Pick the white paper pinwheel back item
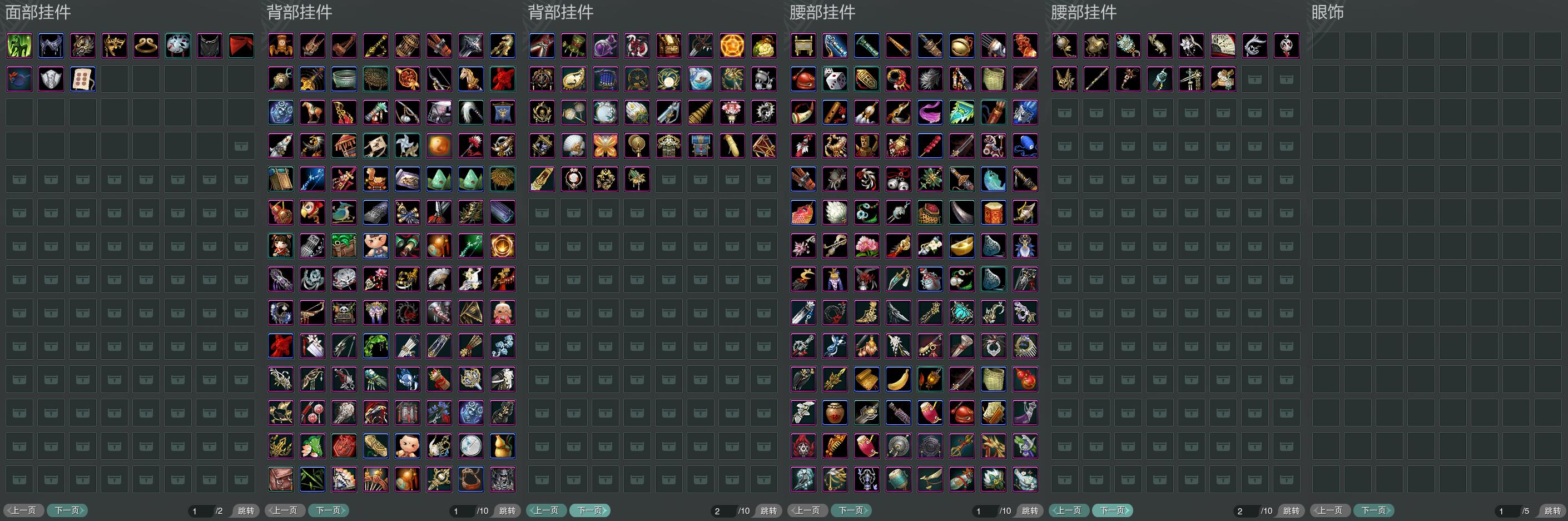 click(x=408, y=146)
